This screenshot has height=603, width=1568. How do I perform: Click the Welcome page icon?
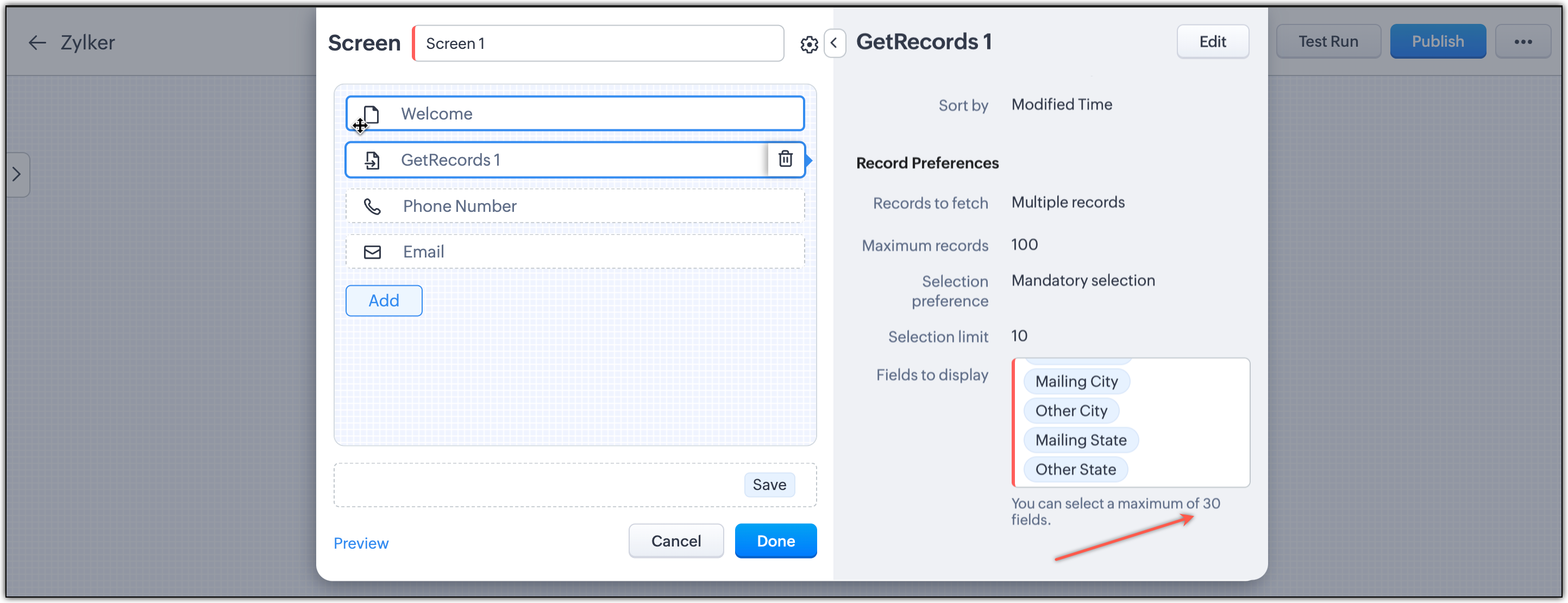(x=371, y=114)
